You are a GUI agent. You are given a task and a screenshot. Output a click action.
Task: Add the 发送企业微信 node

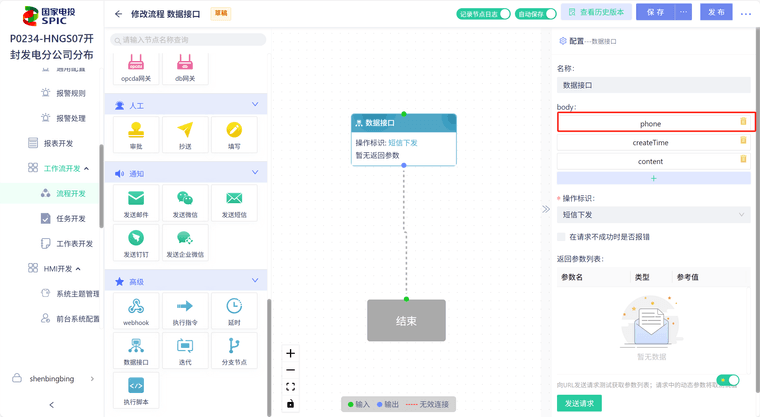[185, 243]
